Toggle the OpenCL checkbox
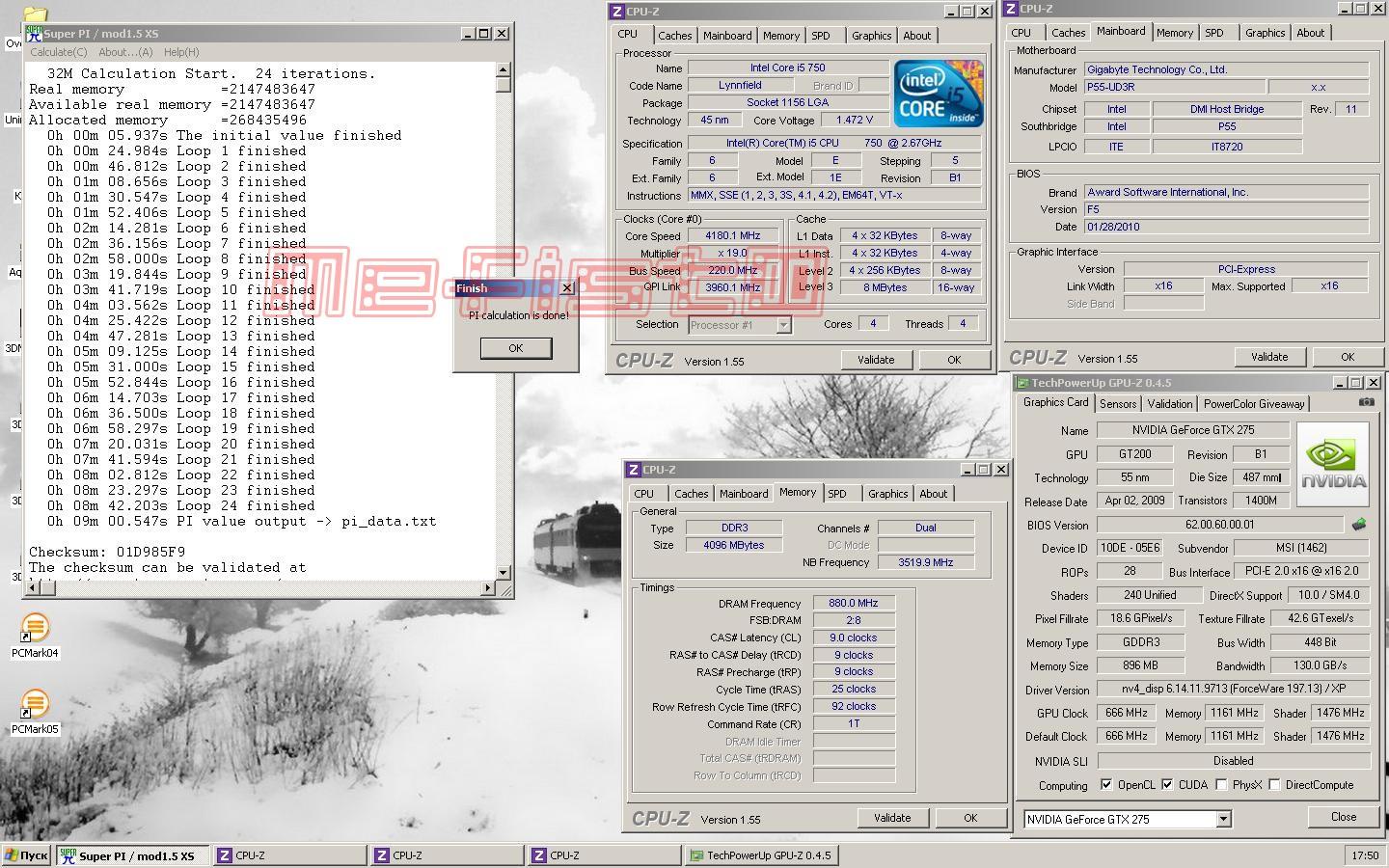 point(1106,784)
